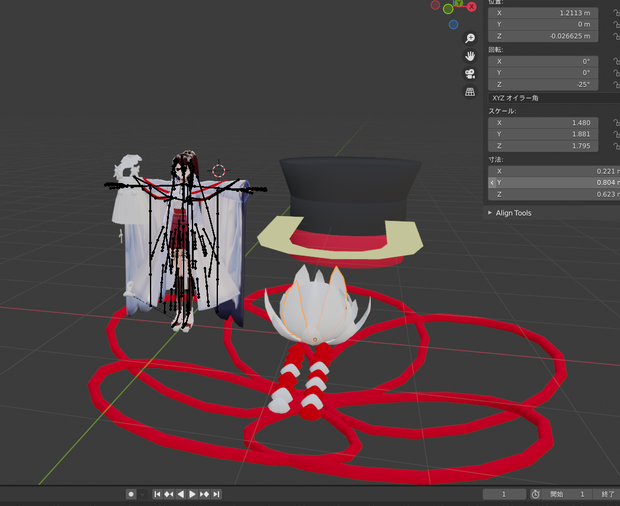Click dimensions Y field 0.804

pos(554,183)
